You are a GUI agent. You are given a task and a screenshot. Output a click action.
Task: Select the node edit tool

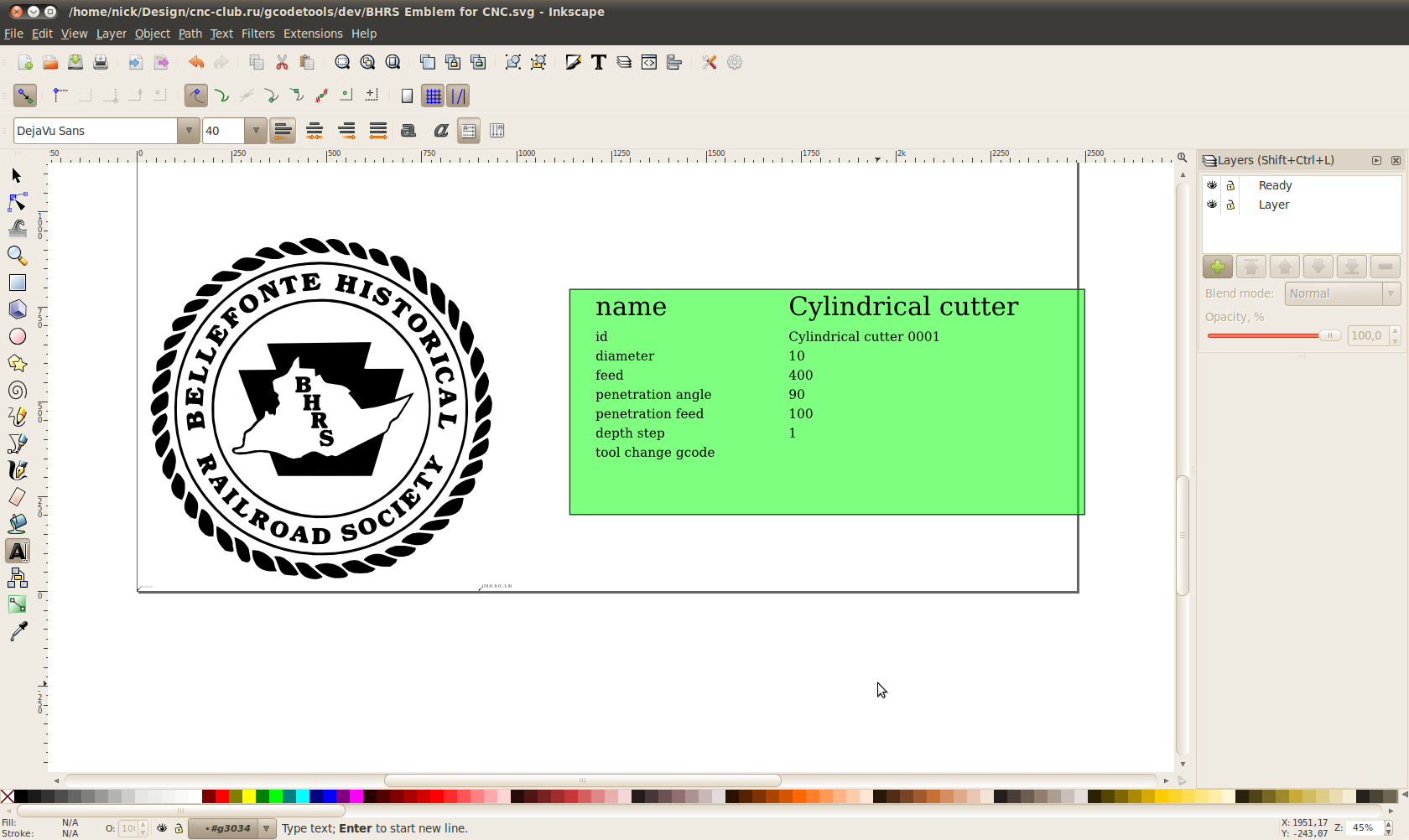17,202
